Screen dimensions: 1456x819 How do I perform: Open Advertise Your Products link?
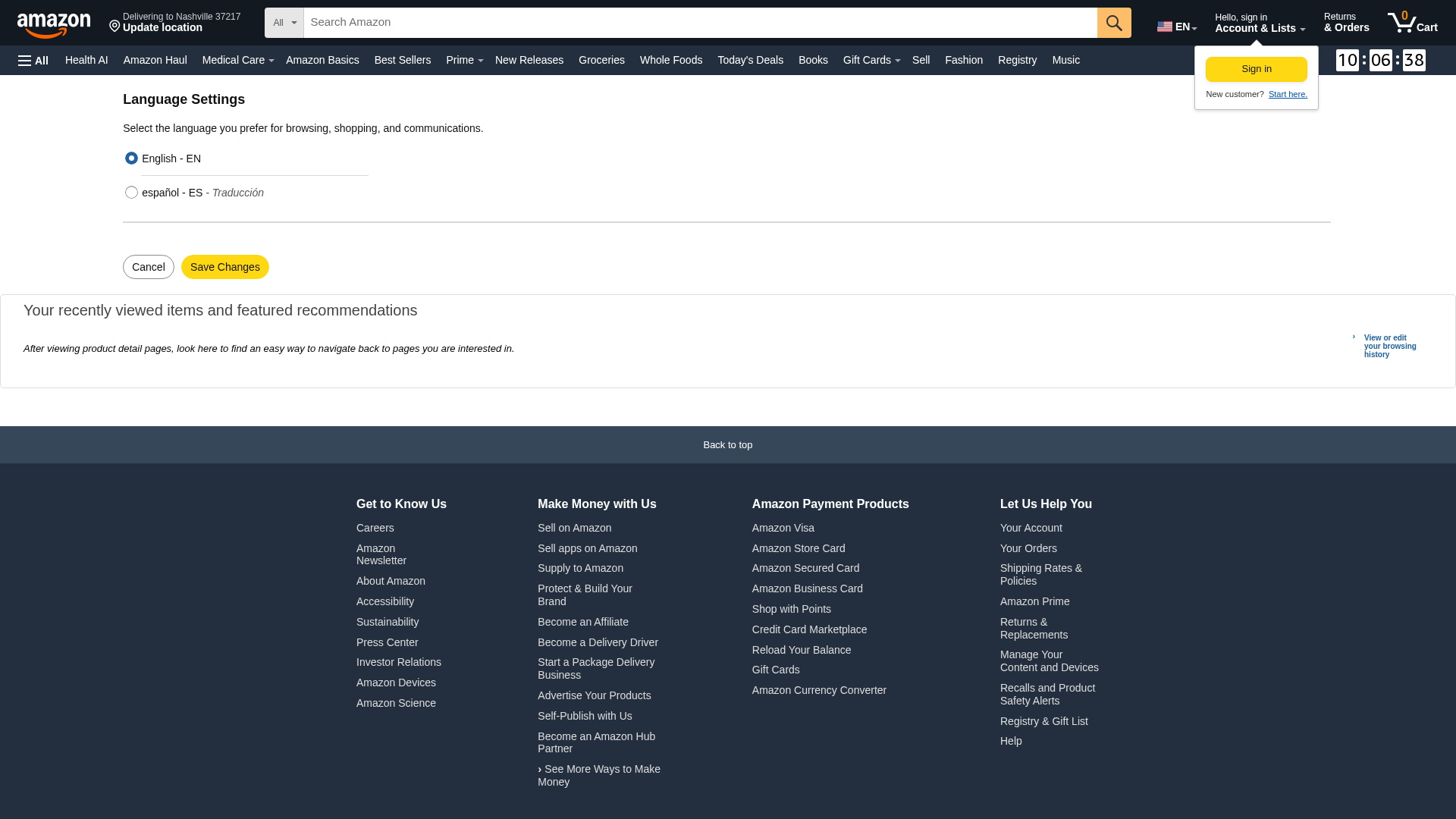tap(595, 695)
